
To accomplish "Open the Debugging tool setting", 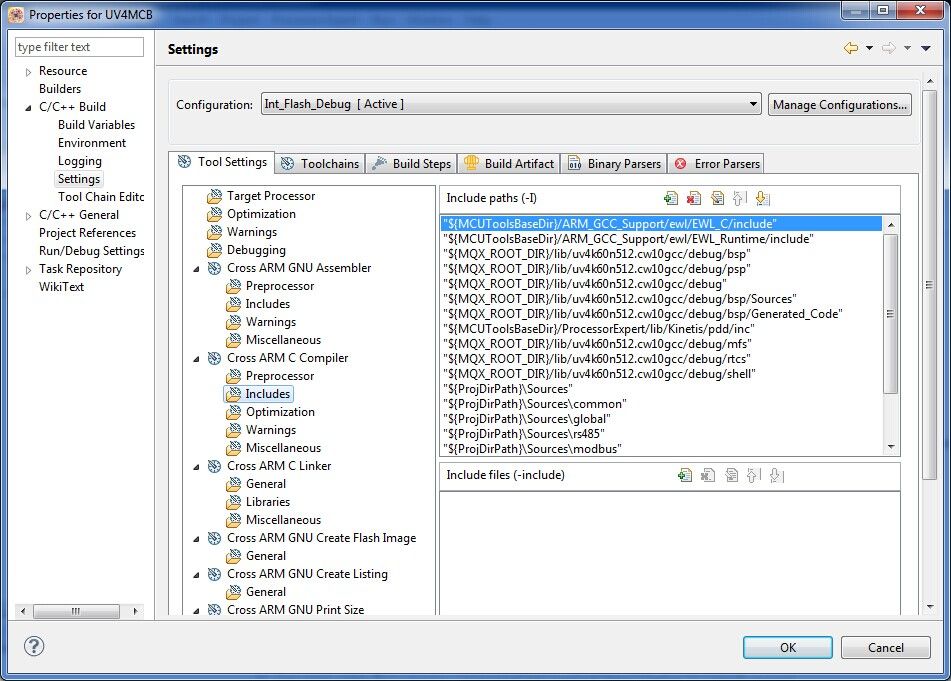I will pyautogui.click(x=256, y=250).
